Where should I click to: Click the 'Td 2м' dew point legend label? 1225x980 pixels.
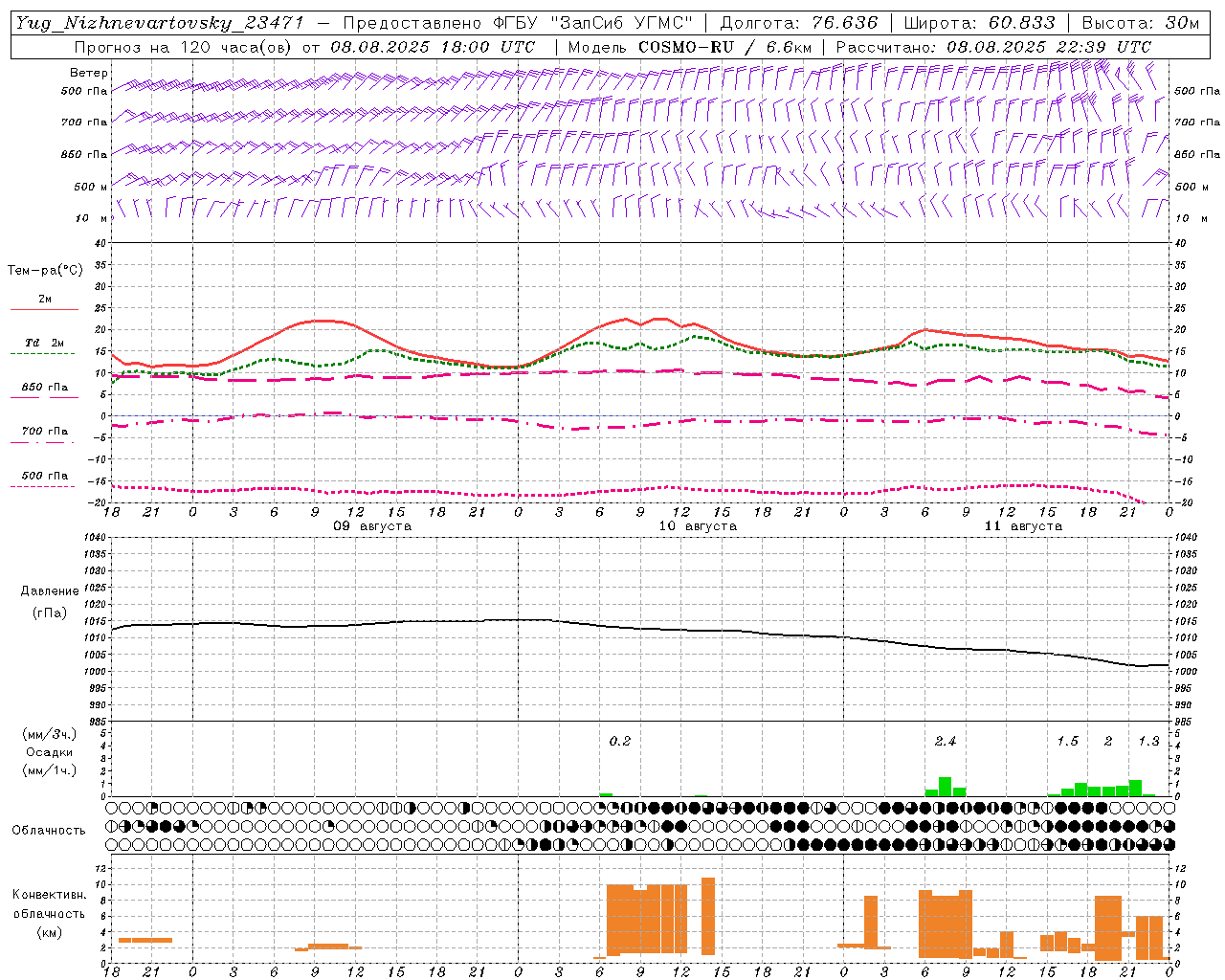point(45,343)
